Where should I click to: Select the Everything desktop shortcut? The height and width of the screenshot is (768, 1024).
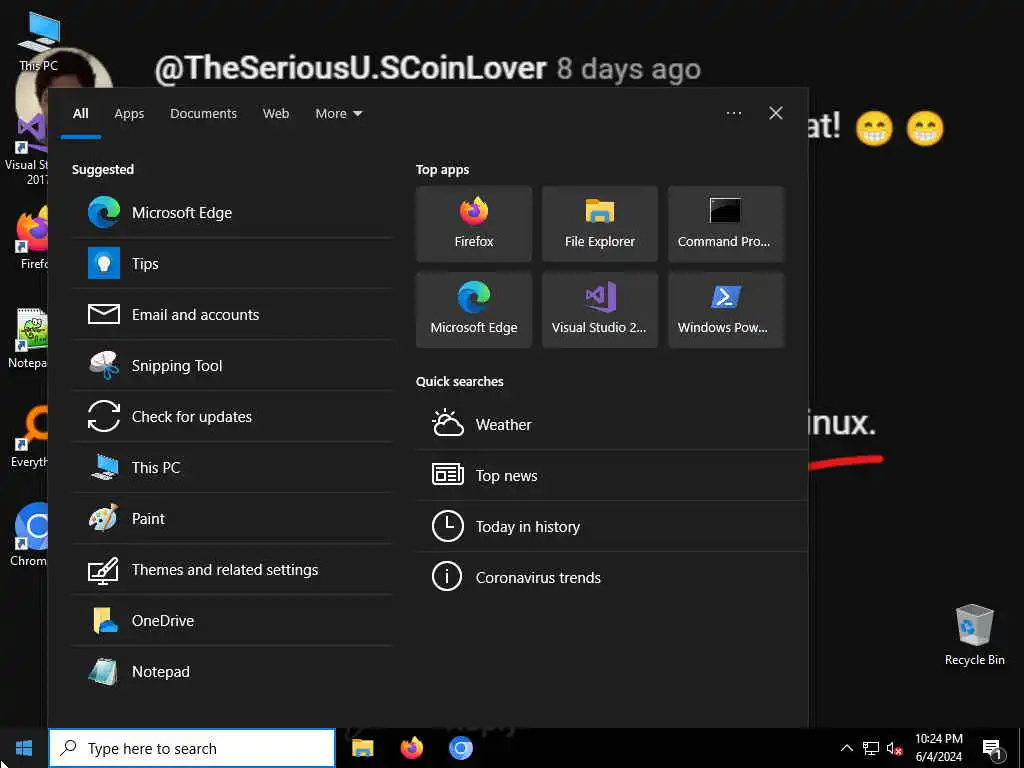[30, 437]
